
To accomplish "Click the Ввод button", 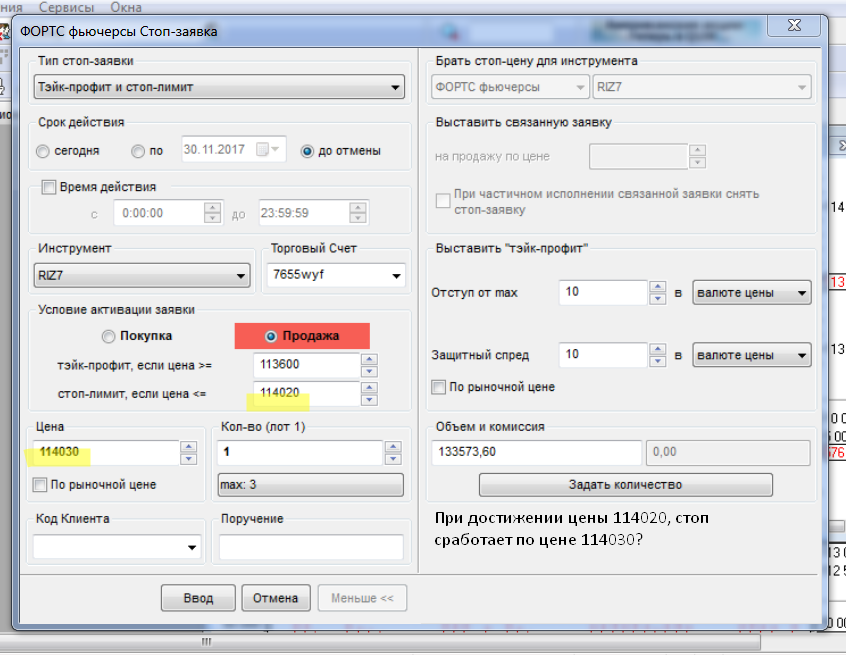I will tap(198, 598).
